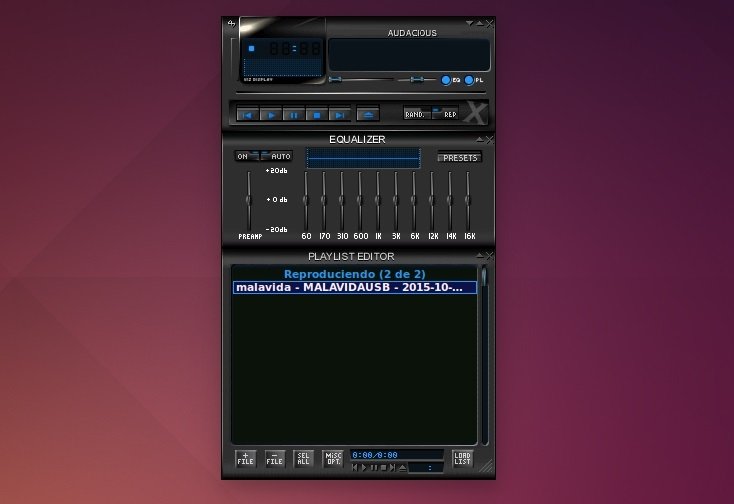The width and height of the screenshot is (734, 504).
Task: Click the 14K equalizer band slider
Action: click(x=450, y=200)
